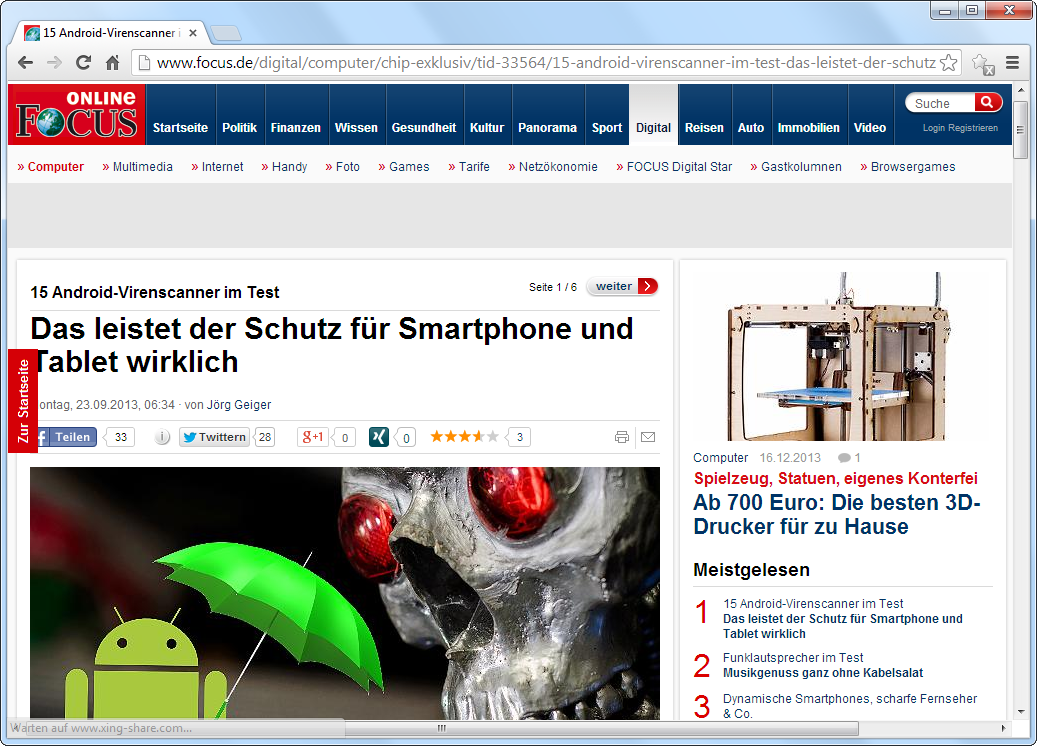
Task: Click the Registrieren link
Action: click(973, 128)
